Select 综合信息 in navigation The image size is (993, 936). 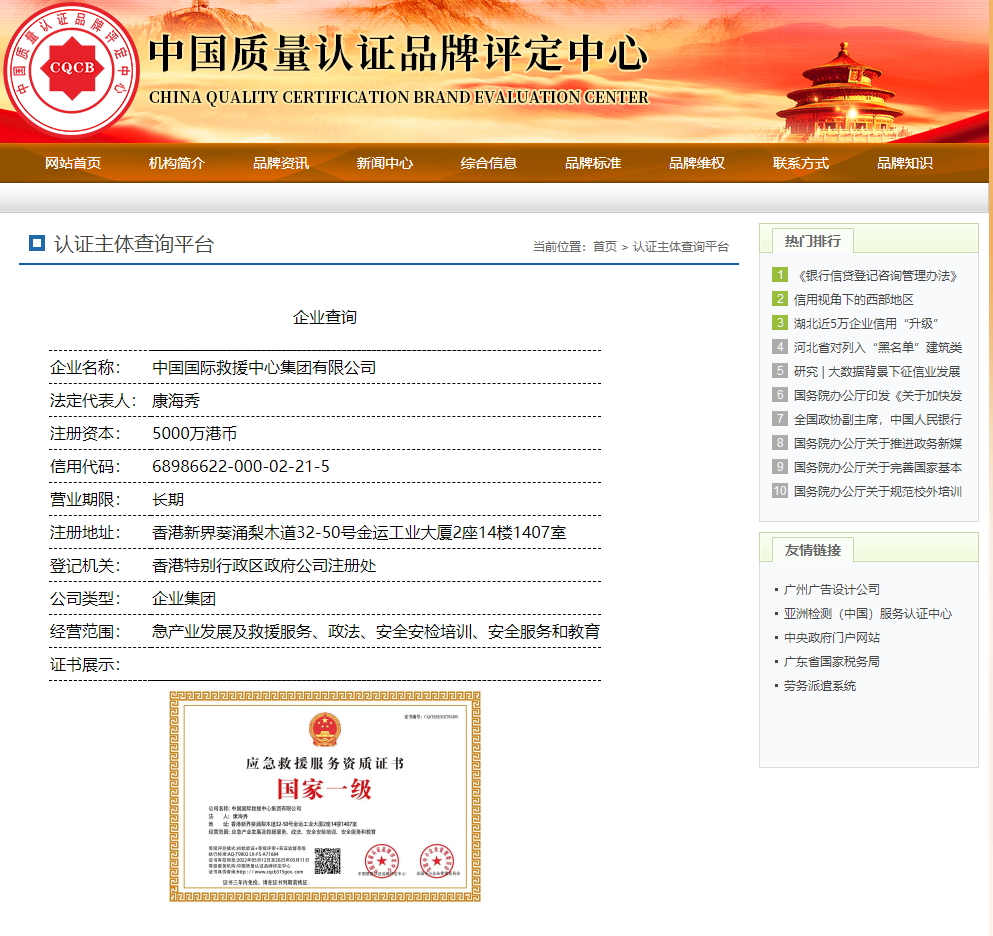[488, 163]
